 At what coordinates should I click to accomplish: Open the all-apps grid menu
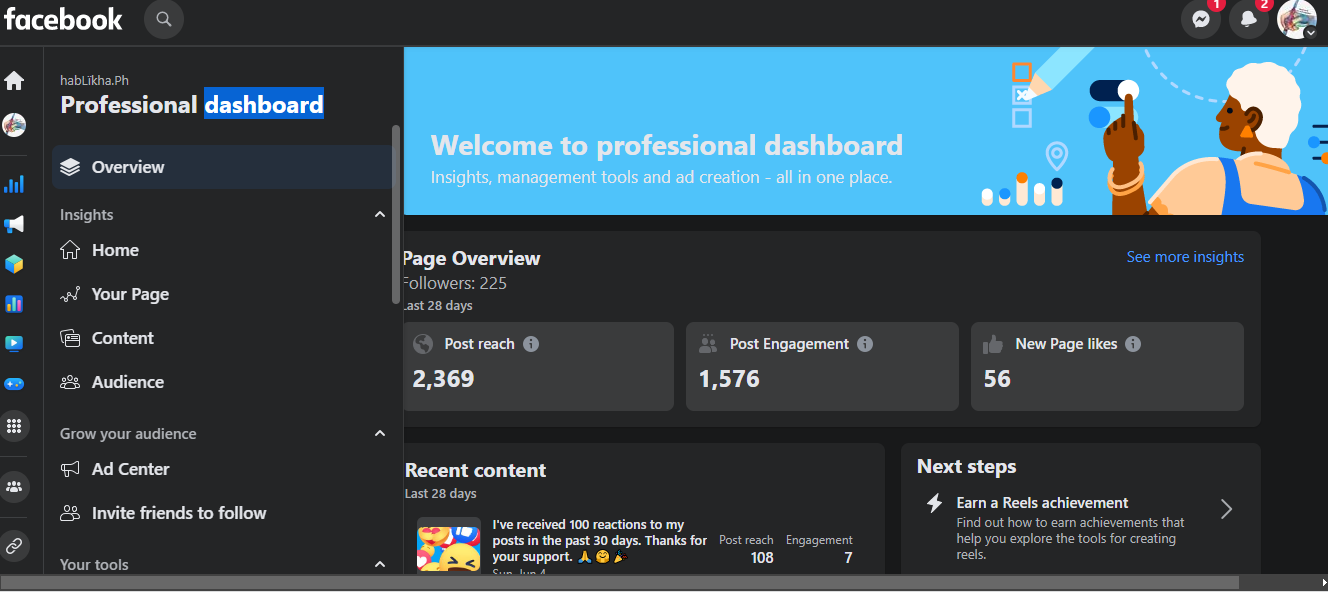coord(14,426)
